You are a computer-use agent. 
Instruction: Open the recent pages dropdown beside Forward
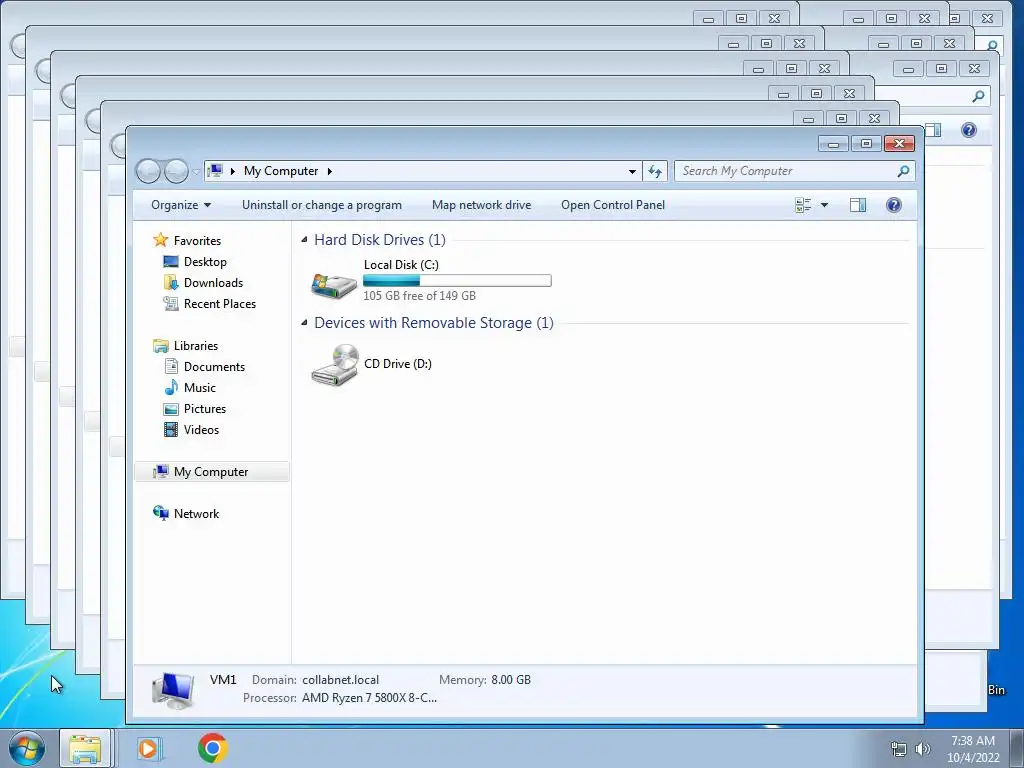tap(195, 172)
